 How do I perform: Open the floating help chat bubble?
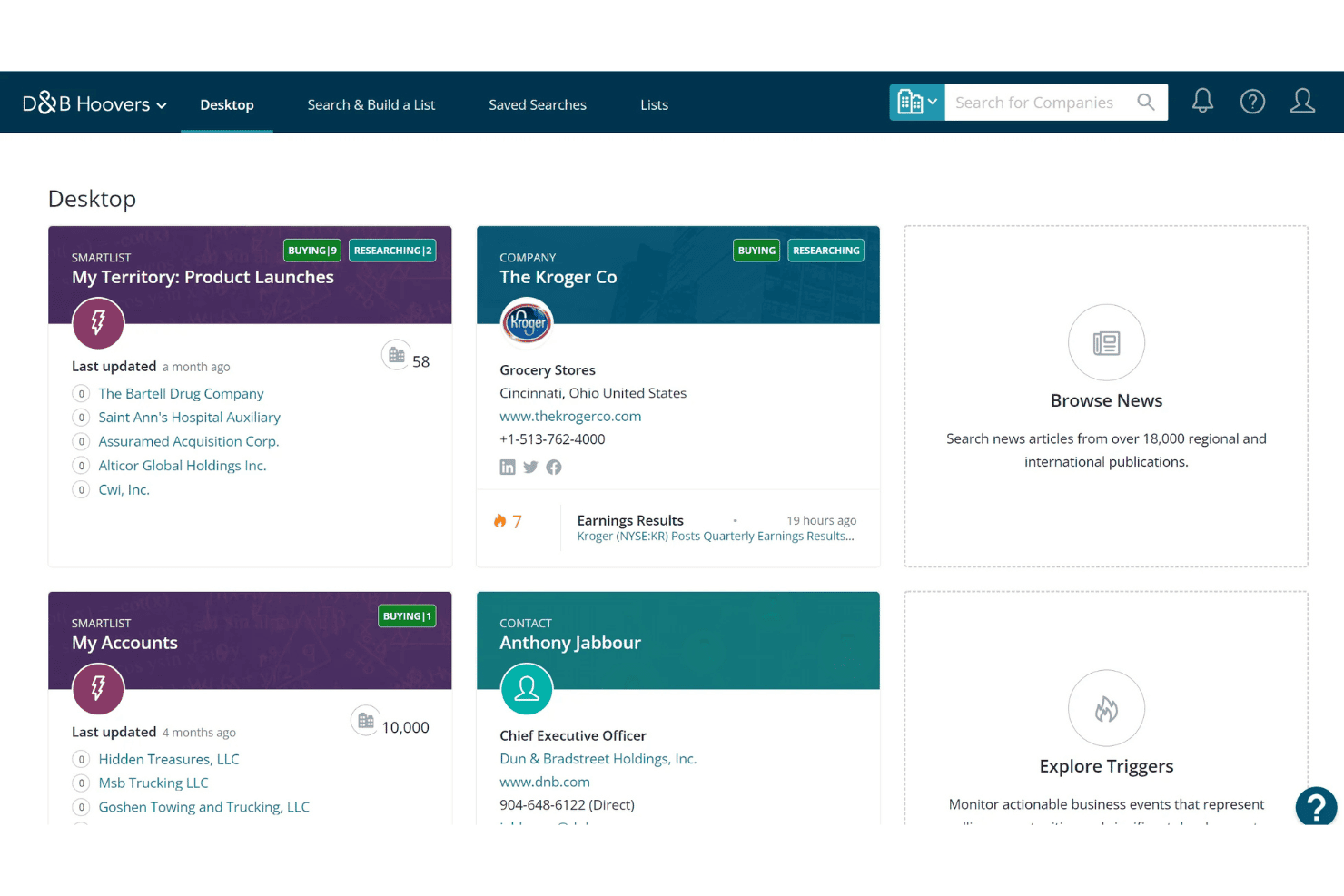pos(1316,806)
